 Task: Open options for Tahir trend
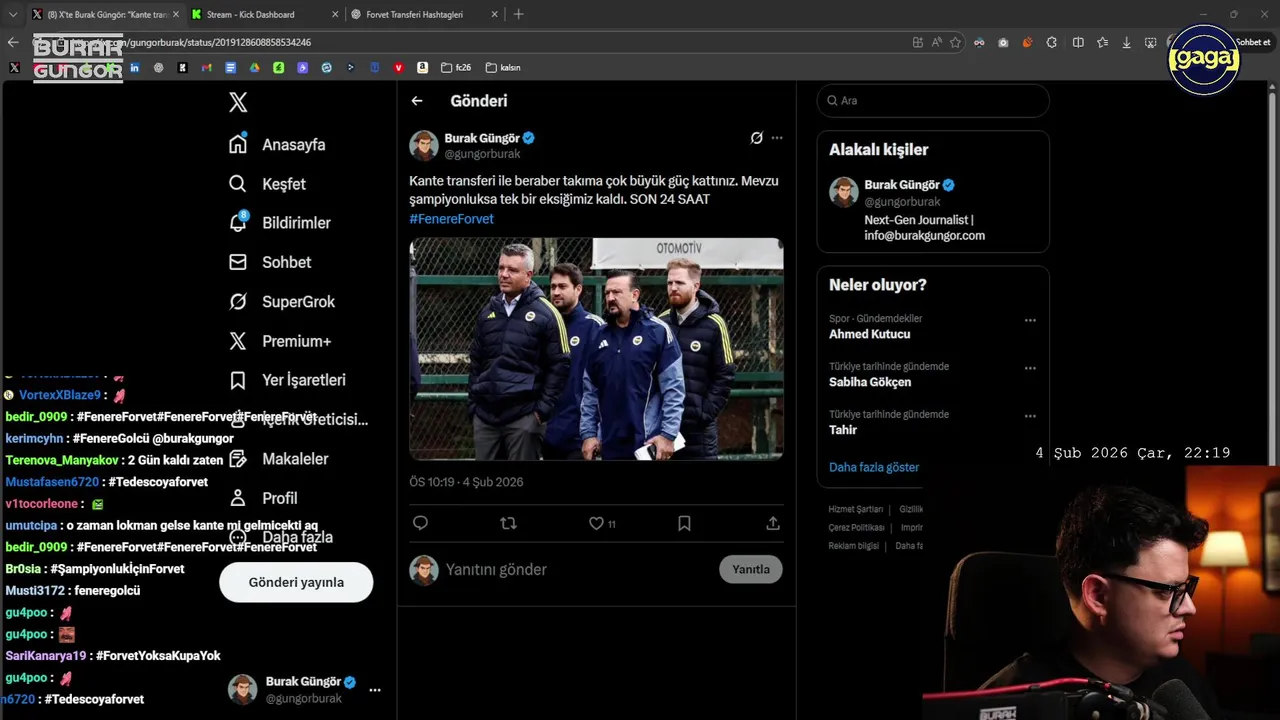tap(1030, 417)
